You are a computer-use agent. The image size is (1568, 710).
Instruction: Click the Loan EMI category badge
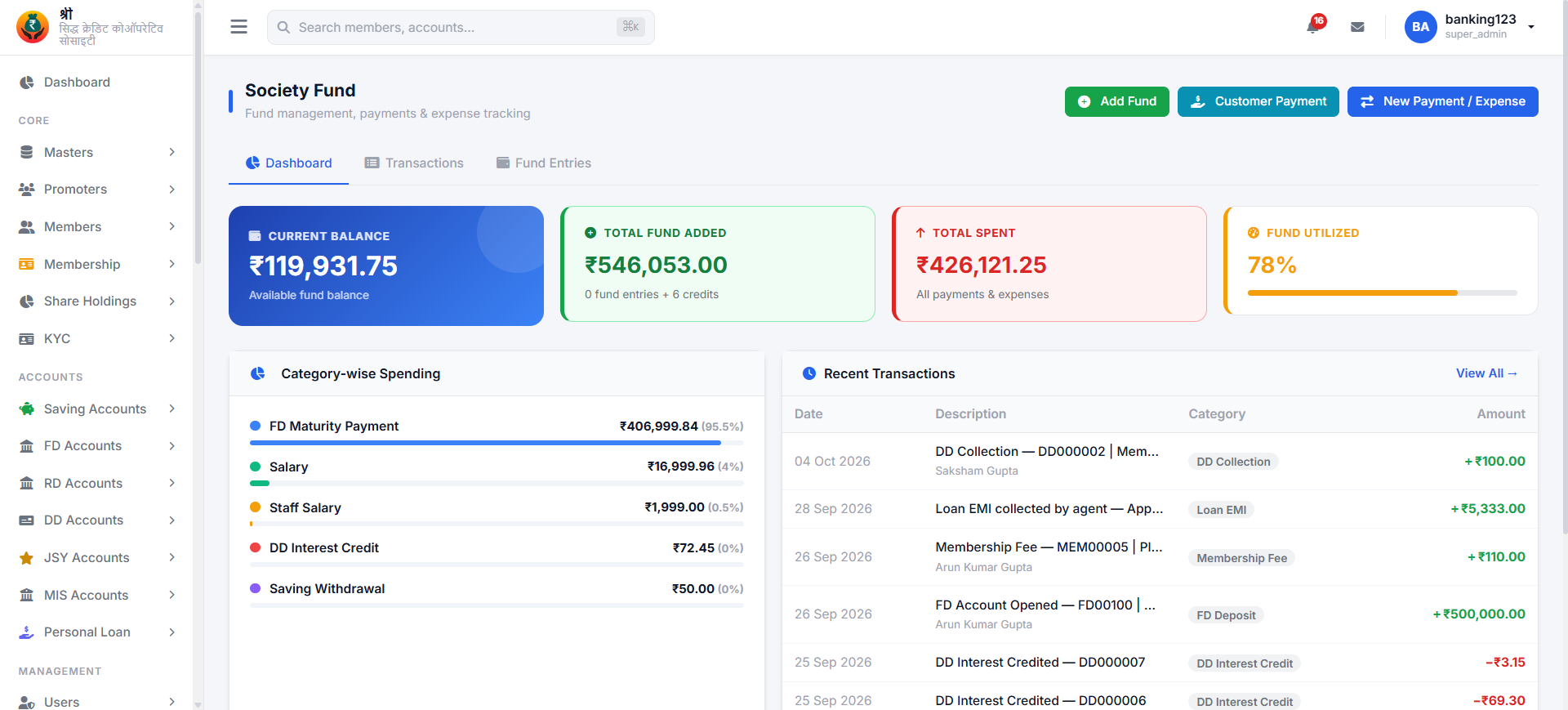pyautogui.click(x=1221, y=510)
